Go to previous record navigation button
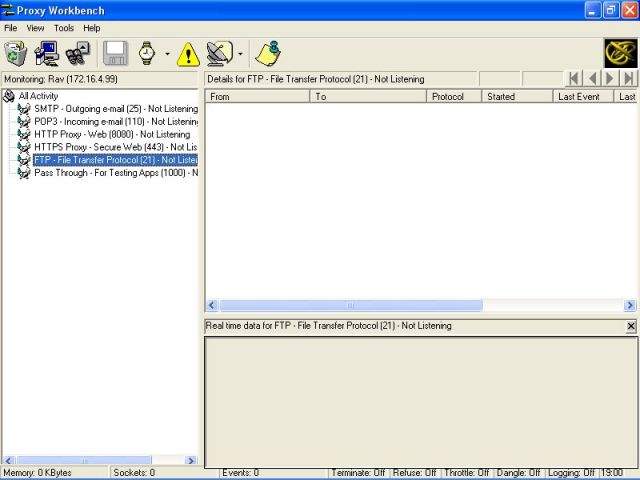Viewport: 640px width, 480px height. tap(592, 78)
